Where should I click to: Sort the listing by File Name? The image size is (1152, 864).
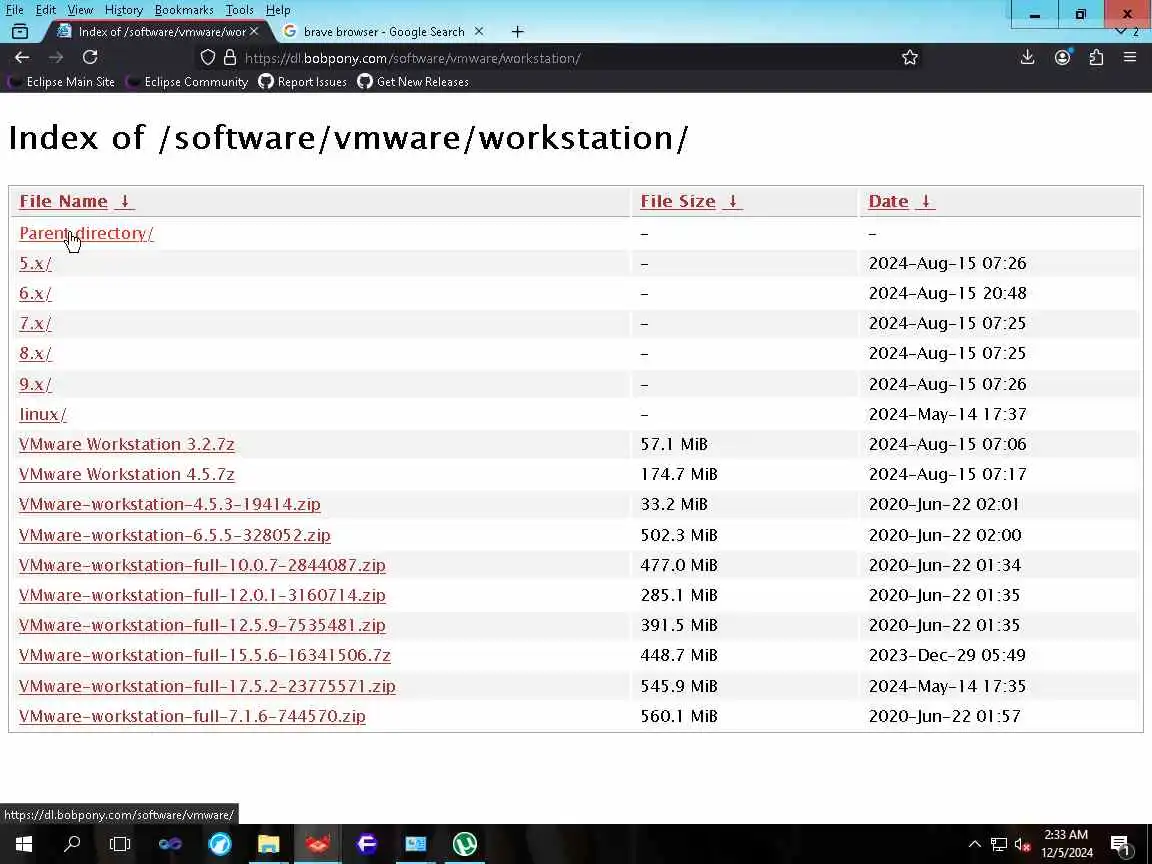63,201
